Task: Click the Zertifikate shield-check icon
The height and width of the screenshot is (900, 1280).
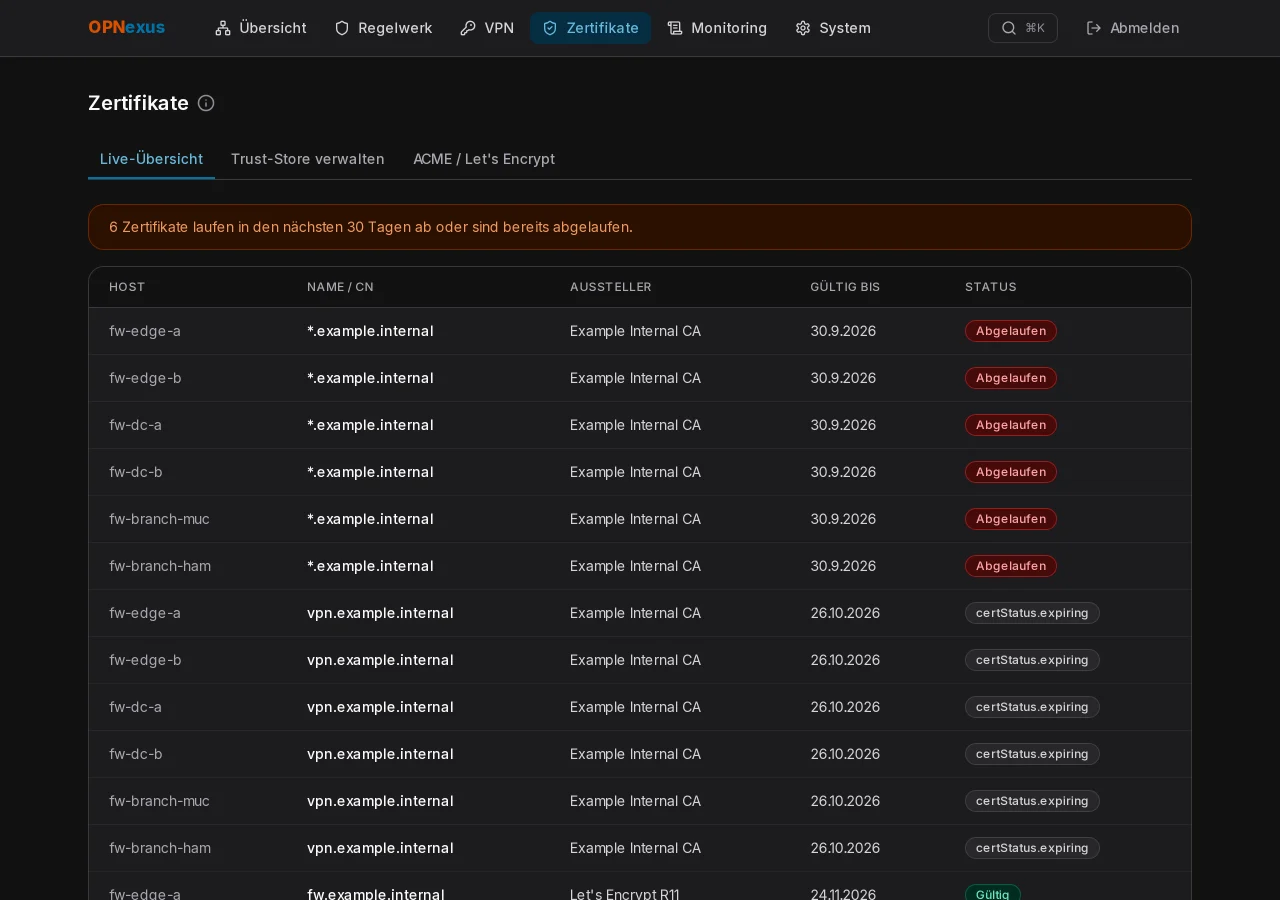Action: click(550, 28)
